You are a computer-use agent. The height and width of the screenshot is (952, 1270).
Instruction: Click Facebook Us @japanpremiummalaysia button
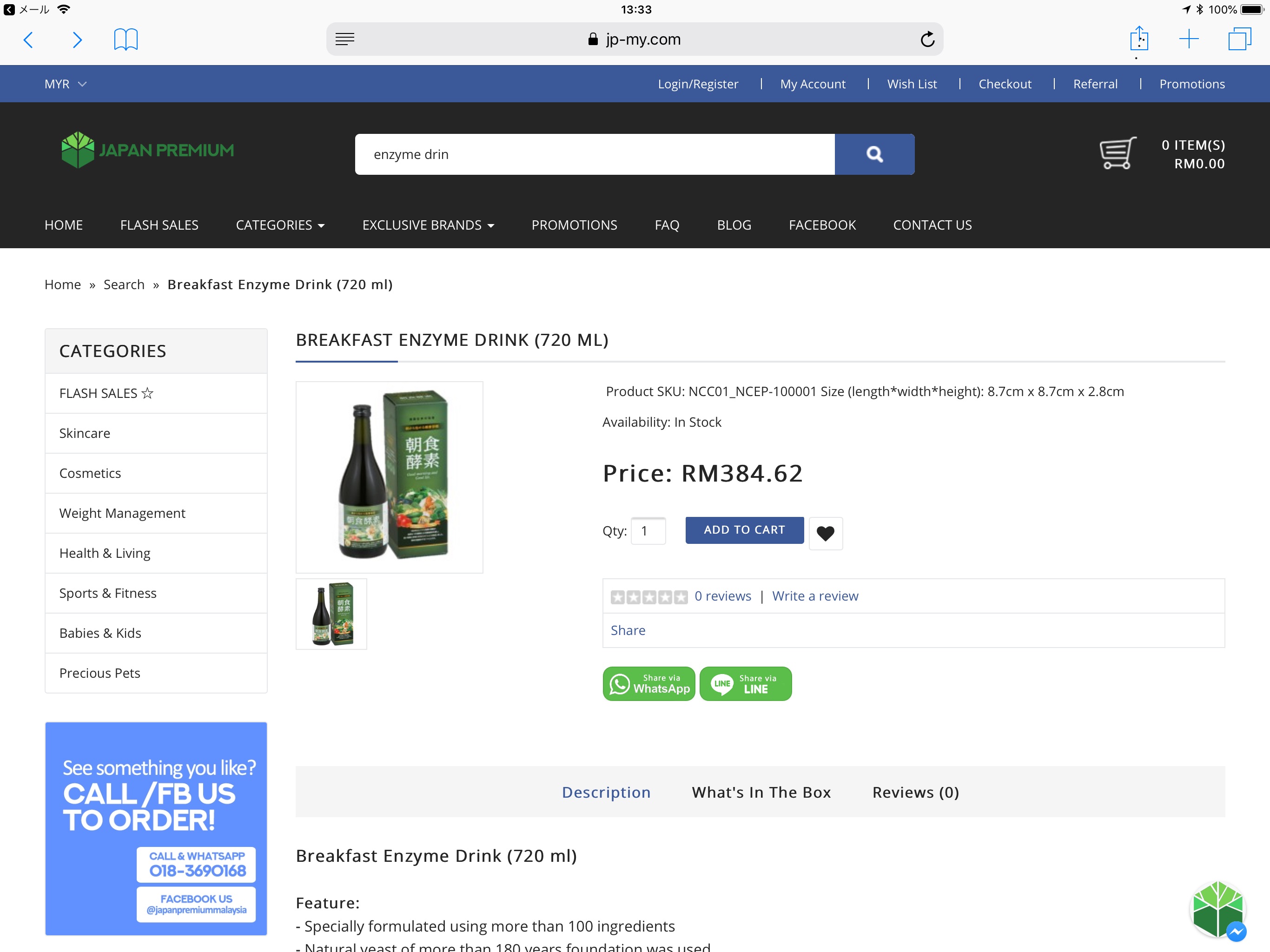[196, 904]
